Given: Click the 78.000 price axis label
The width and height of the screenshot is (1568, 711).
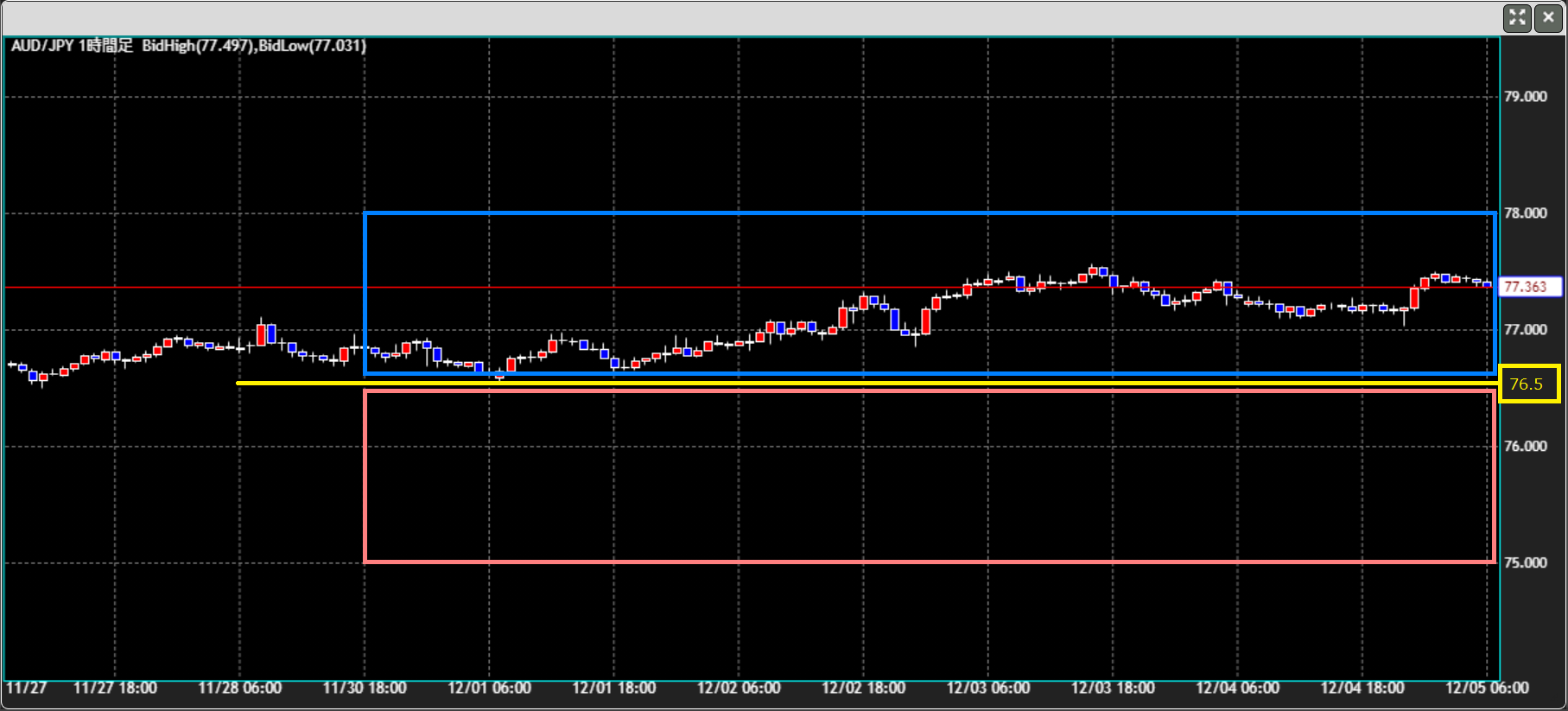Looking at the screenshot, I should pos(1525,213).
